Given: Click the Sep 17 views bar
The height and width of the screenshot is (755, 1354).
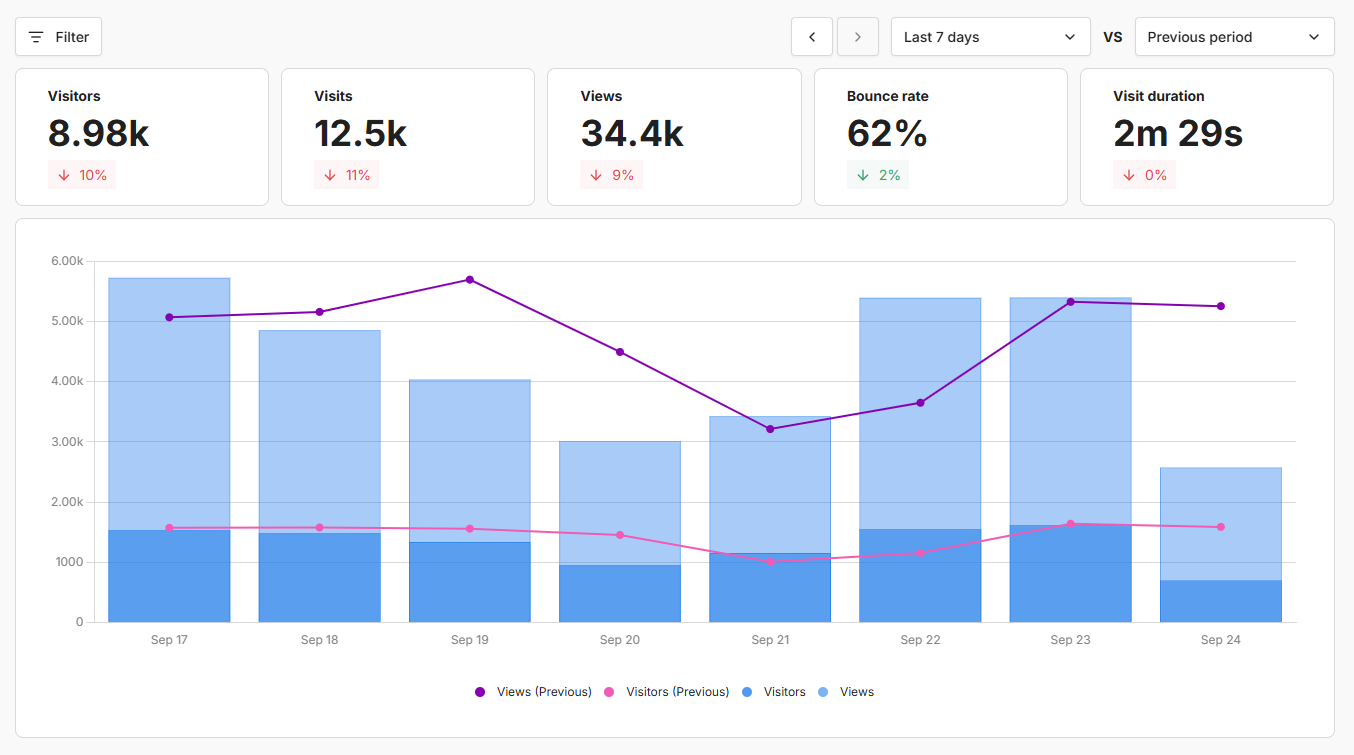Looking at the screenshot, I should pos(169,400).
